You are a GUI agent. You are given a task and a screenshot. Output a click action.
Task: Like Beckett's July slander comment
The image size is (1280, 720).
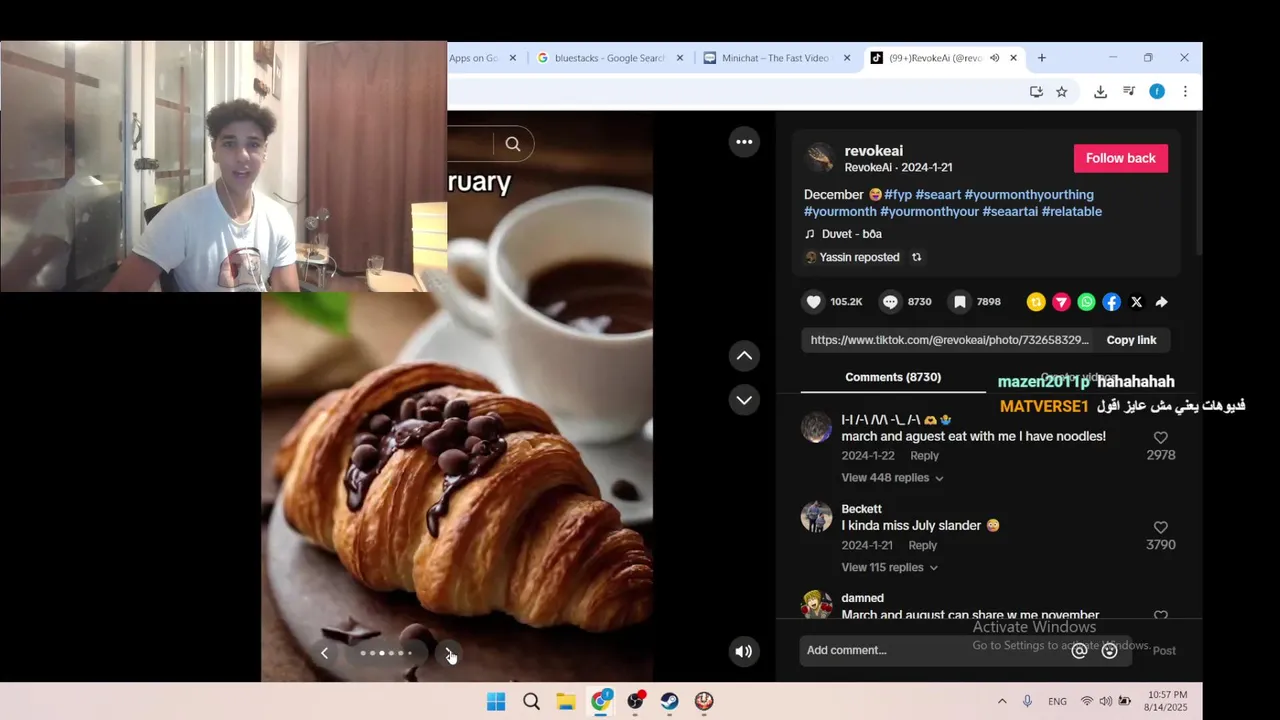tap(1160, 528)
